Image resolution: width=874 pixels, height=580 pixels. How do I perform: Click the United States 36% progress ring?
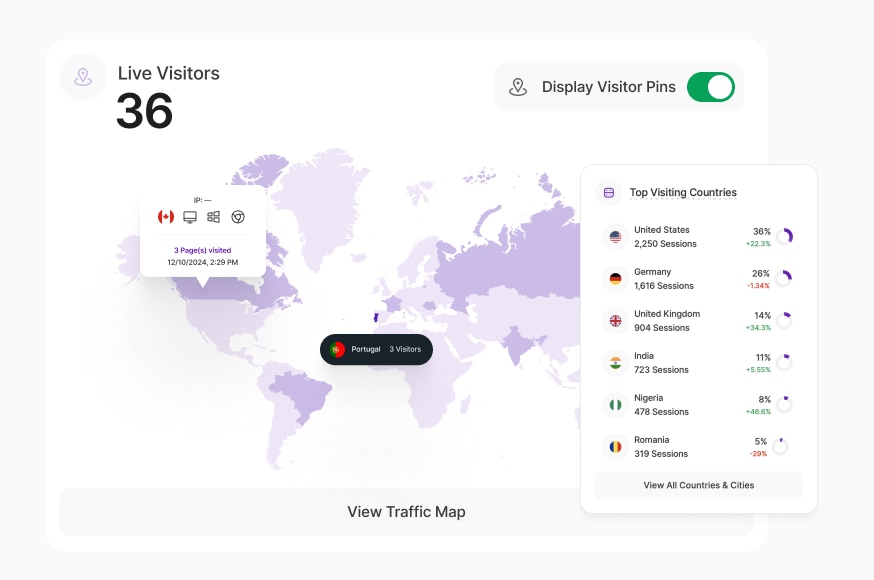point(784,237)
